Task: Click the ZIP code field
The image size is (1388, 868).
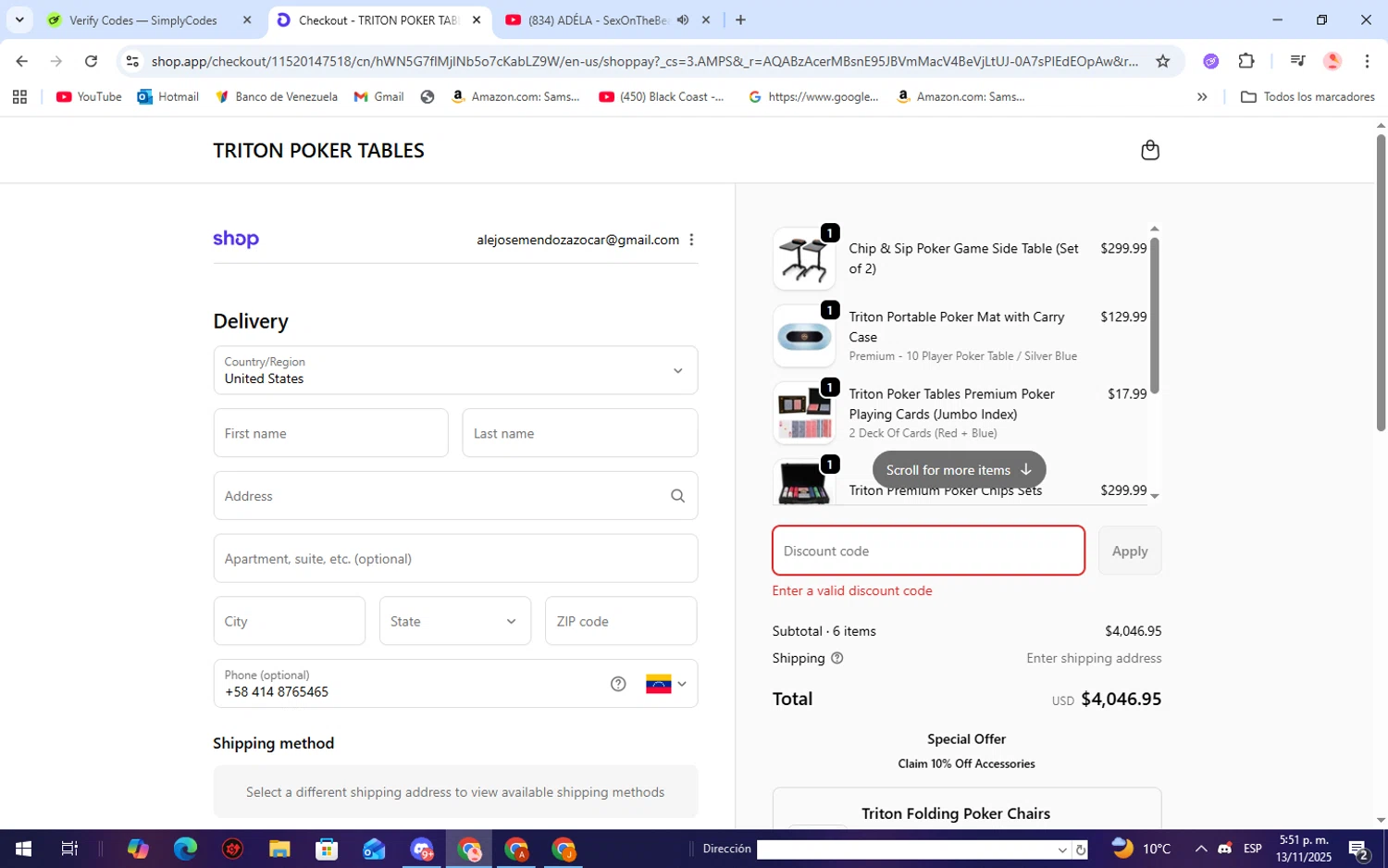Action: click(621, 621)
